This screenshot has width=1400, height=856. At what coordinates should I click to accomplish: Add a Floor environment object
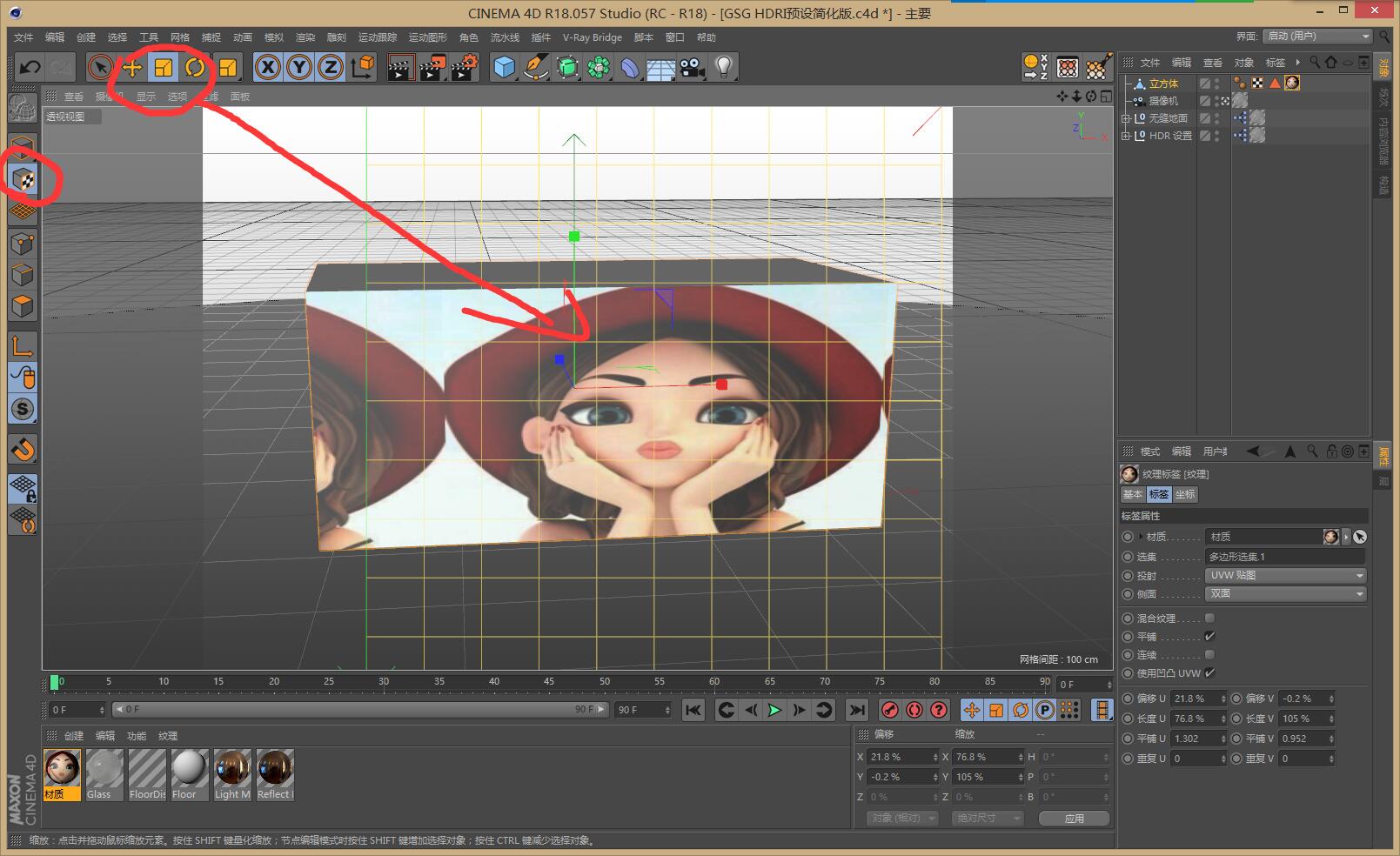point(661,67)
